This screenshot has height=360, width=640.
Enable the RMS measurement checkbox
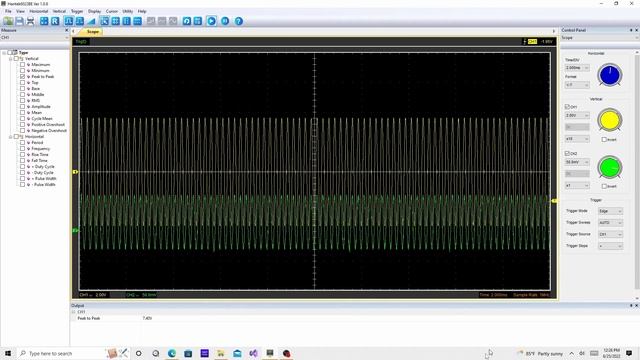(x=23, y=100)
